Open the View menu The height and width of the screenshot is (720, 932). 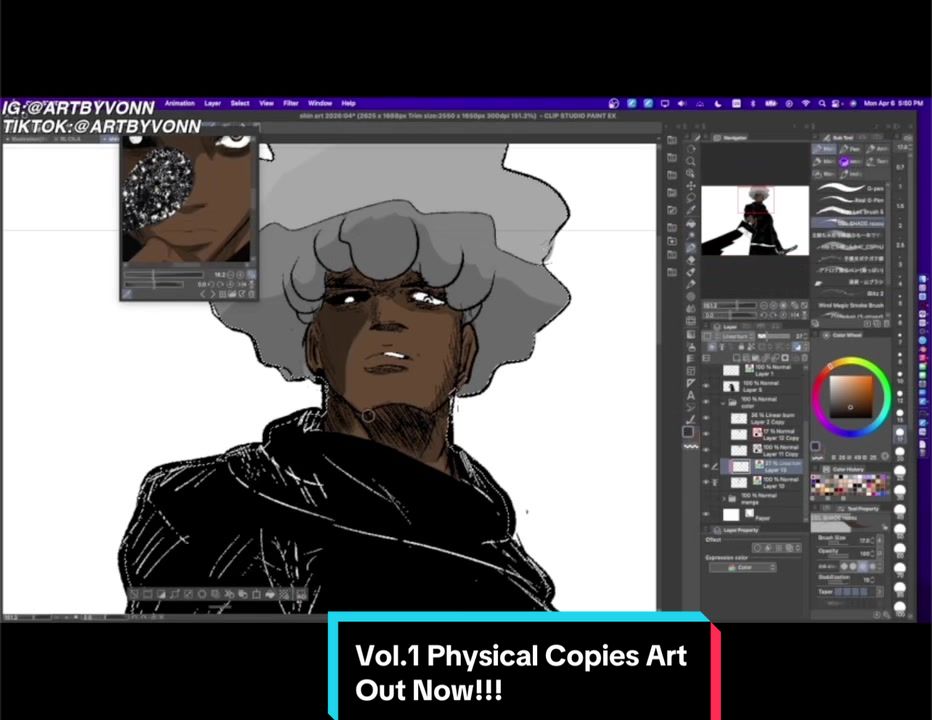tap(266, 103)
